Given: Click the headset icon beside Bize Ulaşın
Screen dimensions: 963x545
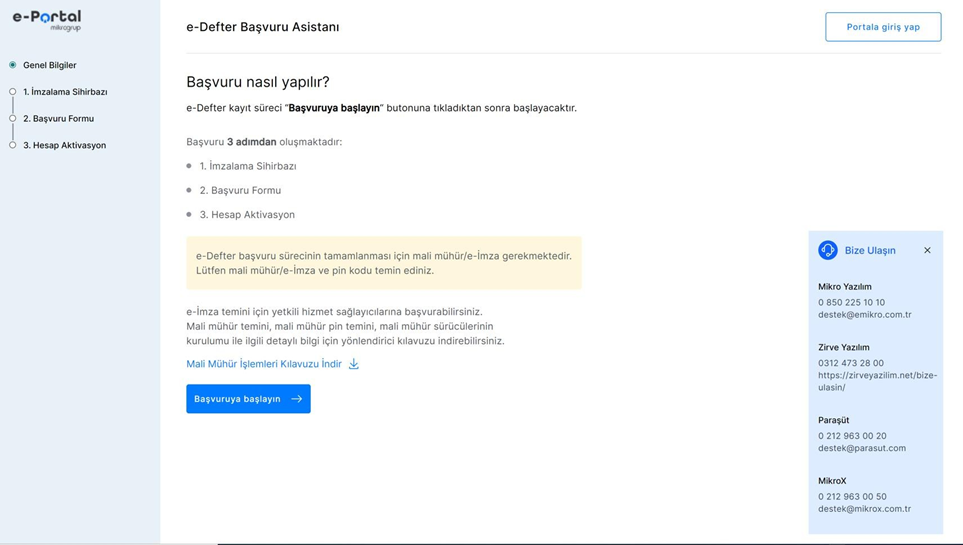Looking at the screenshot, I should (x=828, y=250).
